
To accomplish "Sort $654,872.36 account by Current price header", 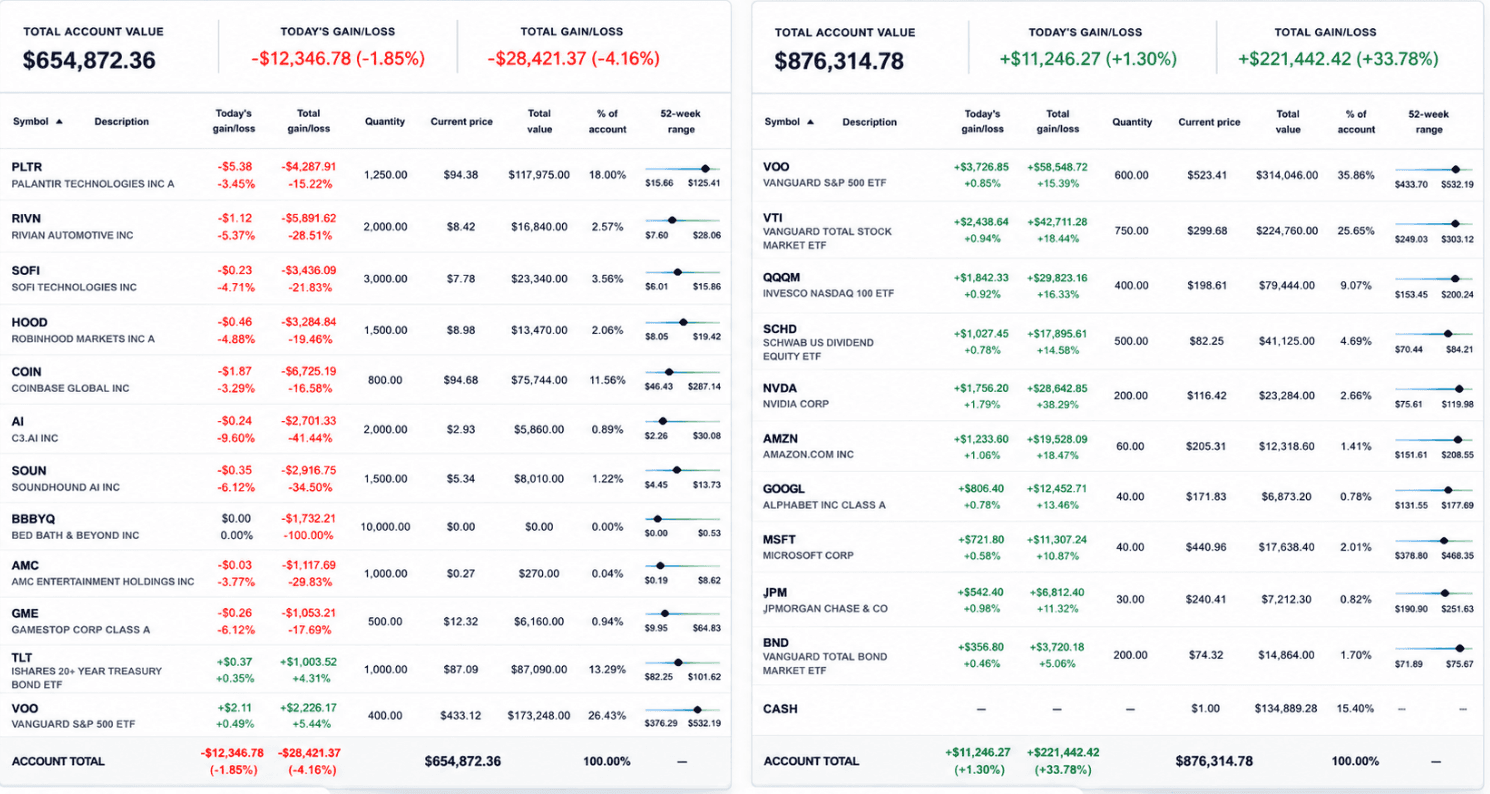I will [x=462, y=121].
